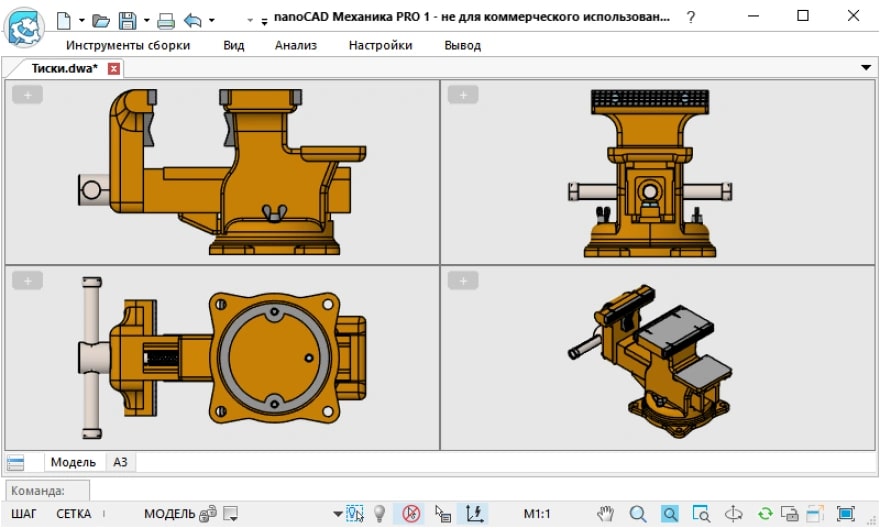
Task: Click the М1:1 scale button
Action: (x=537, y=514)
